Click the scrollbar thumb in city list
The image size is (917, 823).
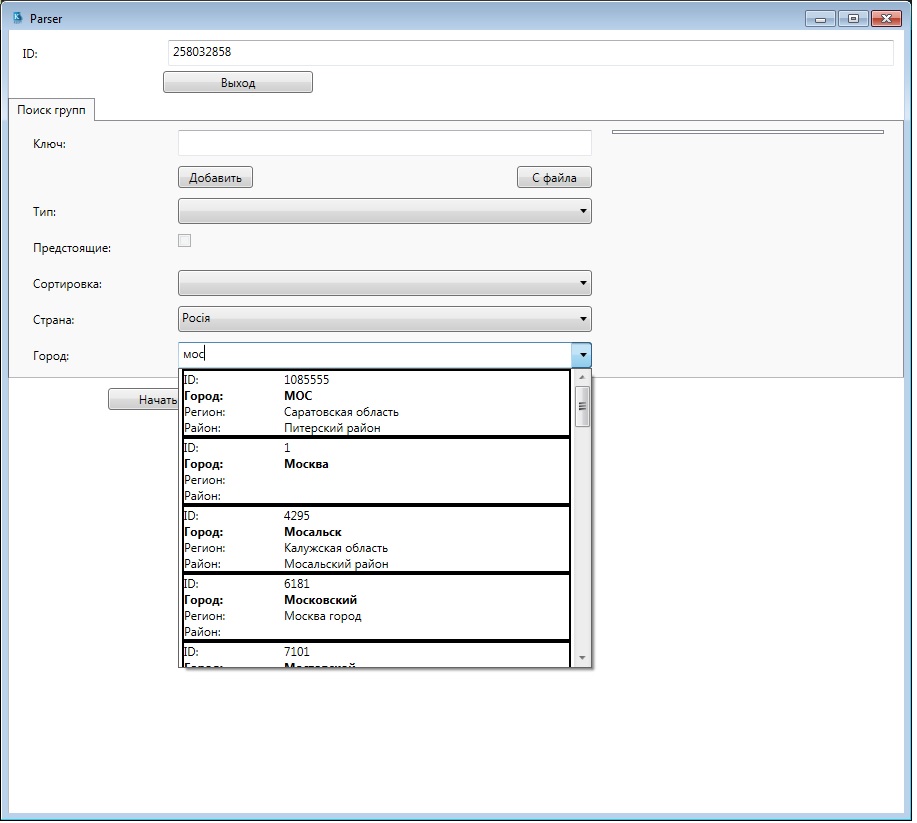(x=582, y=406)
